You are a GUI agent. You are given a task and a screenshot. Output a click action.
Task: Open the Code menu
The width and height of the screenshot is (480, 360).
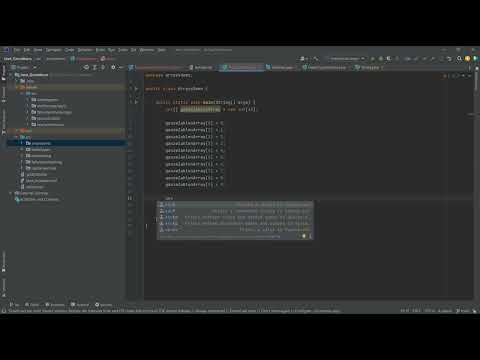click(x=69, y=50)
